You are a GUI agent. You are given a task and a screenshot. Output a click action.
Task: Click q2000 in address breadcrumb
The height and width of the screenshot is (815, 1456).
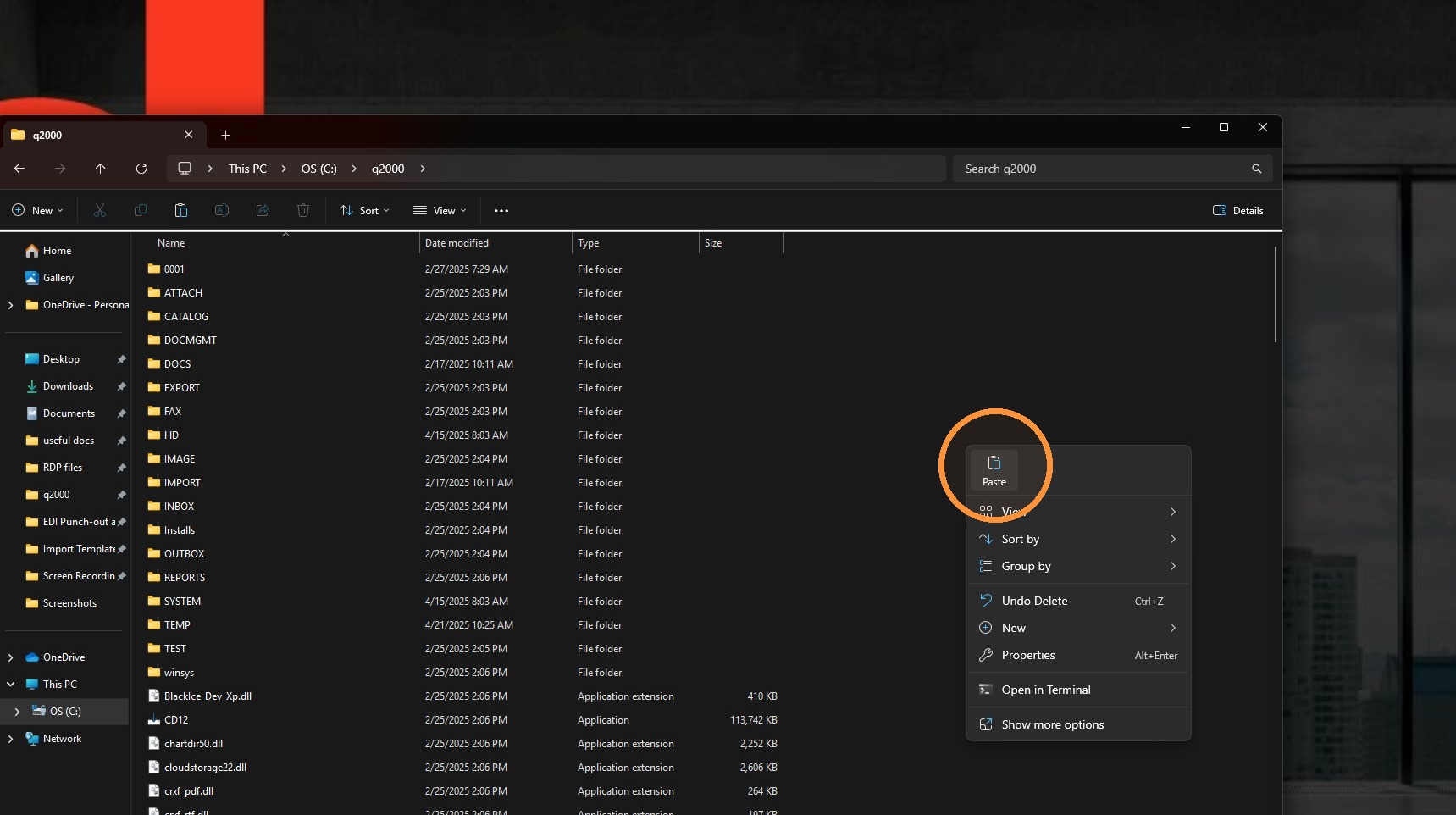click(x=388, y=169)
